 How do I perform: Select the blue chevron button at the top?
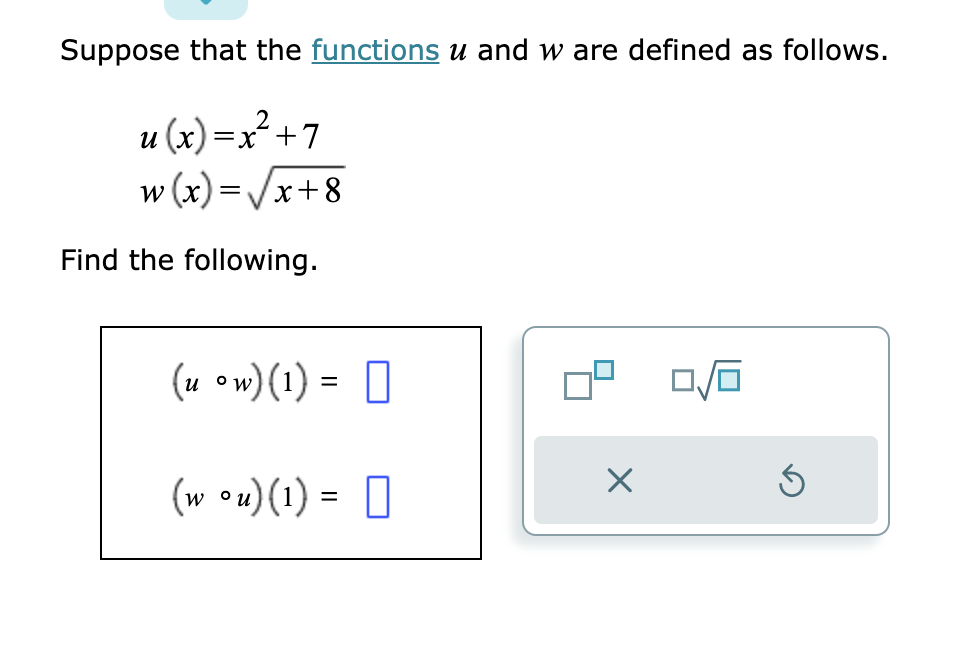coord(205,8)
